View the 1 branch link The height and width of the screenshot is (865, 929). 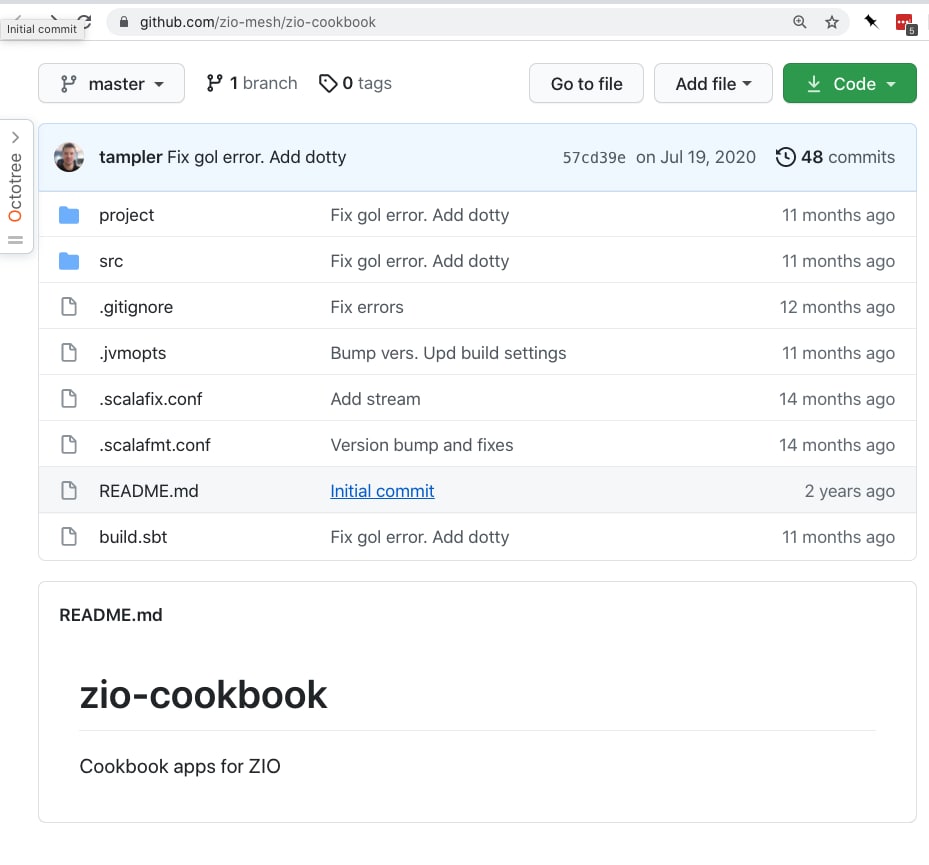coord(252,83)
